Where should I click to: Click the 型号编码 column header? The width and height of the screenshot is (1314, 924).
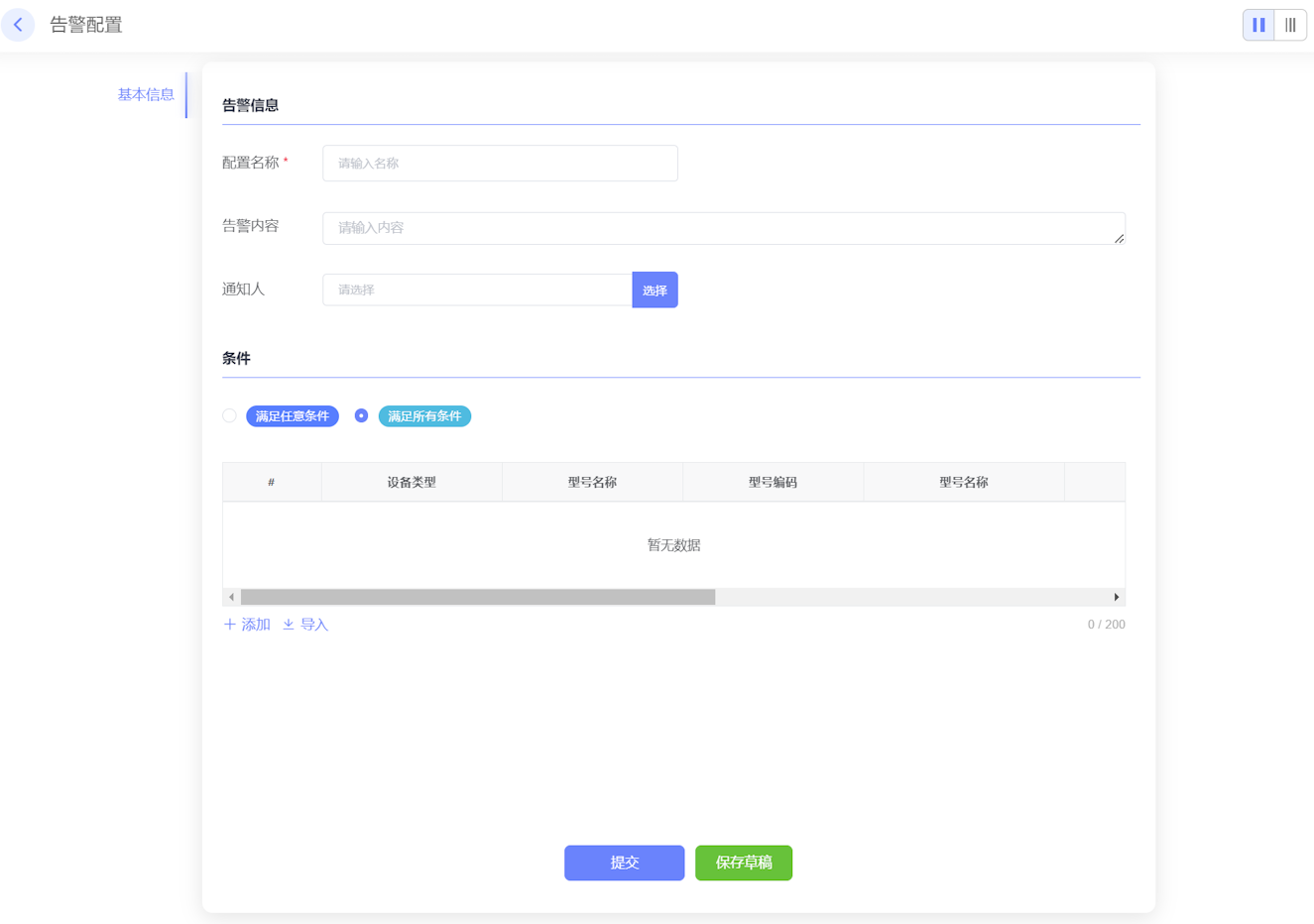point(773,483)
